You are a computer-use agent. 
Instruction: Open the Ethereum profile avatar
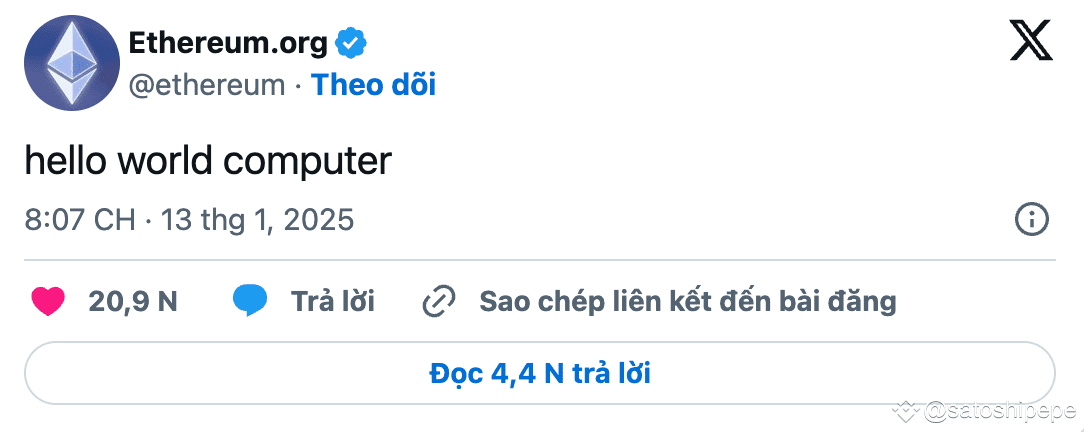(x=72, y=63)
